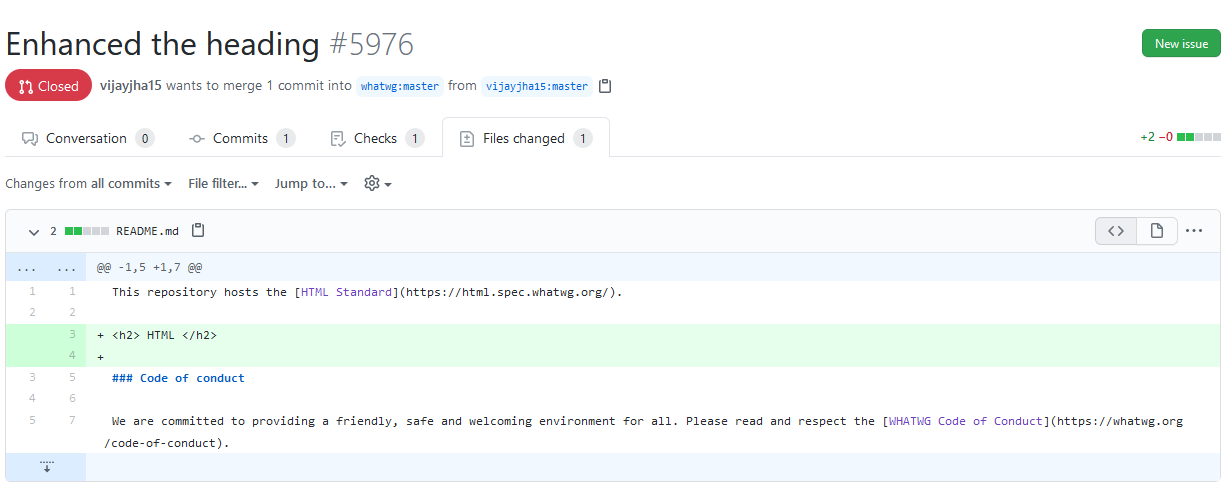1223x496 pixels.
Task: Click the green New issue button
Action: pyautogui.click(x=1181, y=43)
